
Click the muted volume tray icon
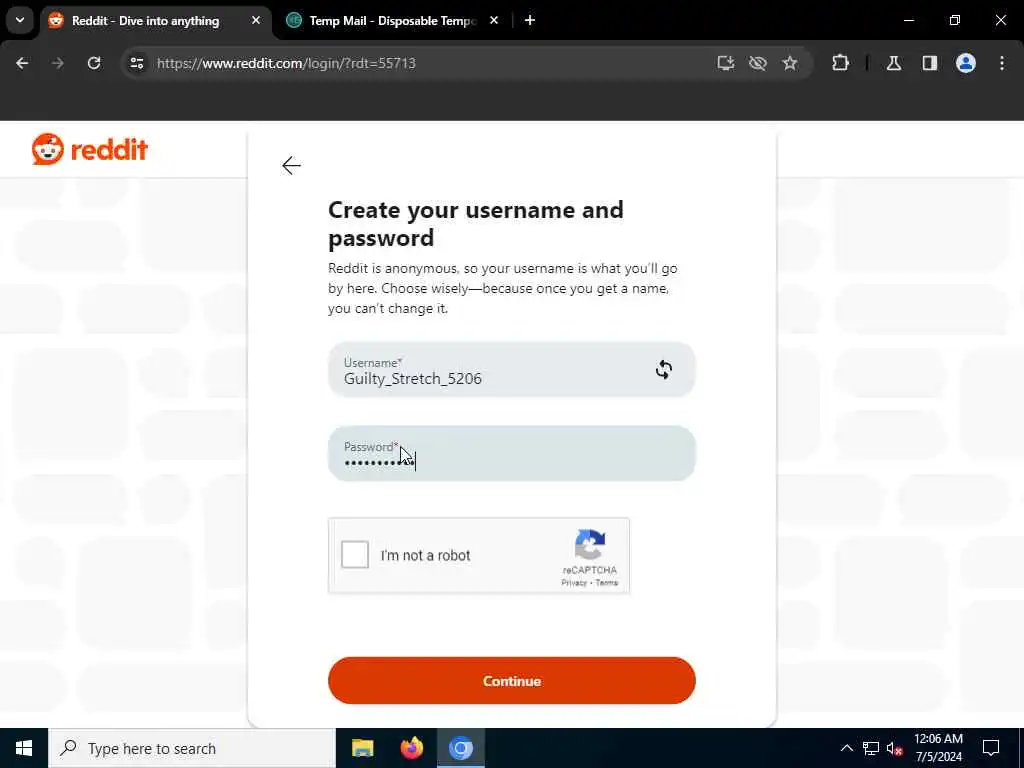click(x=895, y=749)
